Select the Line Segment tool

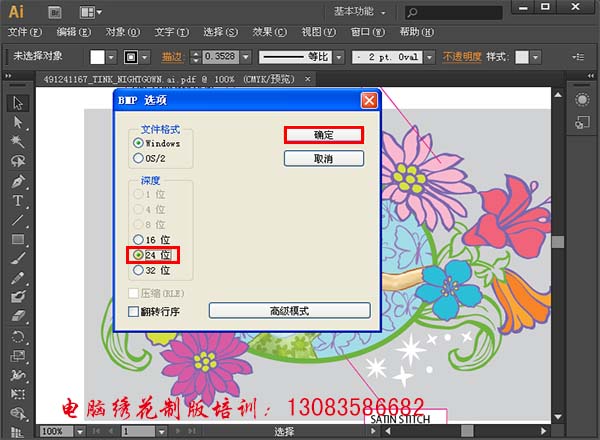(18, 220)
